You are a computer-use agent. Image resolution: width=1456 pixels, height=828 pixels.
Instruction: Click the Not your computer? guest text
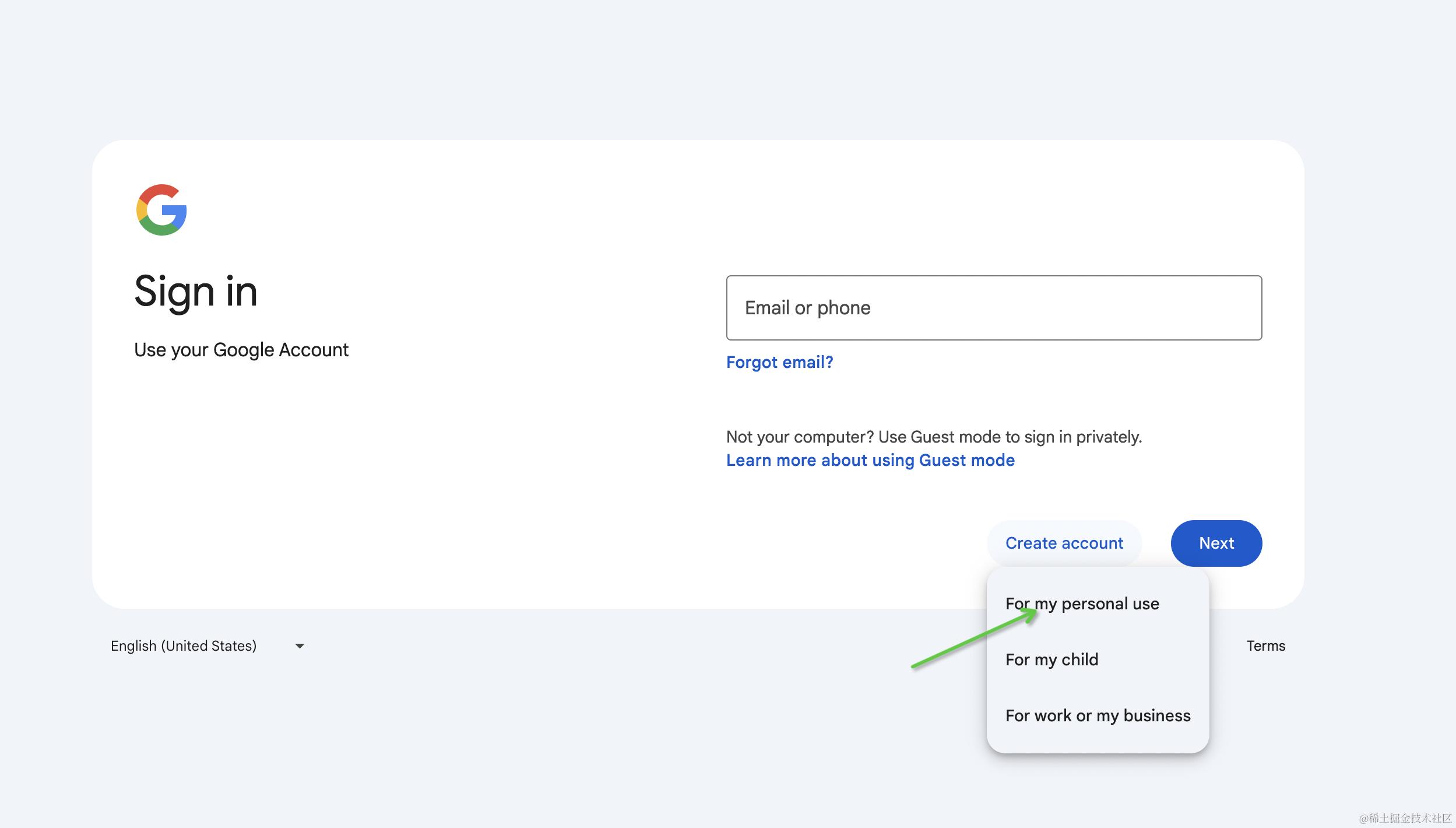click(934, 437)
